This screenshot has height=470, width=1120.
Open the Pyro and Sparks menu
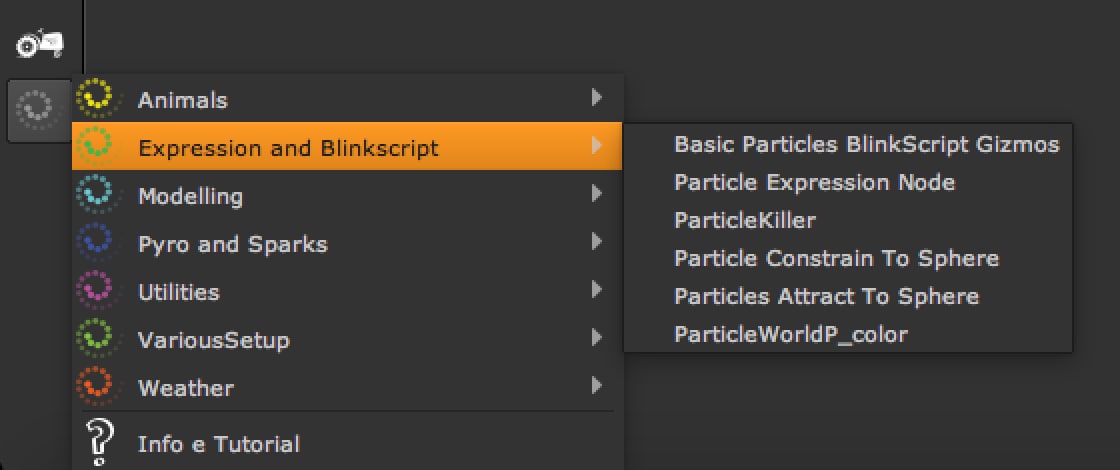click(x=232, y=244)
